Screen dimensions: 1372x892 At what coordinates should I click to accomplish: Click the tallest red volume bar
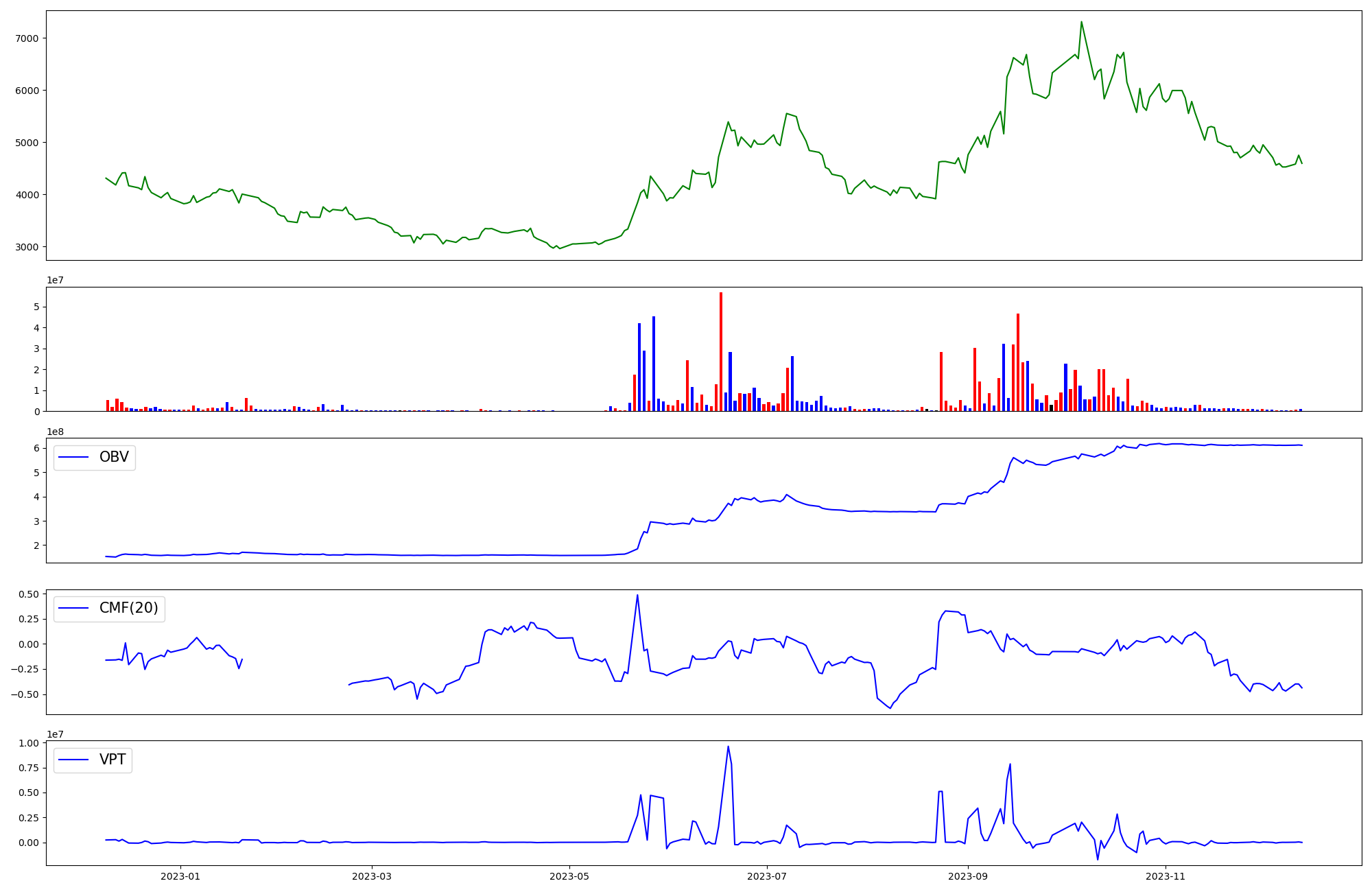pyautogui.click(x=721, y=351)
